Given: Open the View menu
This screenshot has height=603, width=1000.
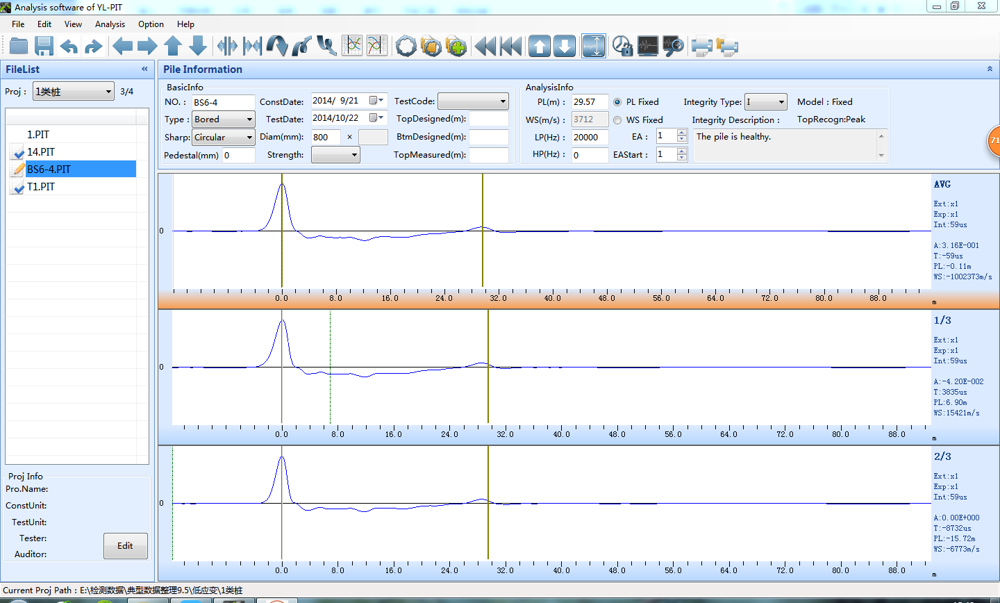Looking at the screenshot, I should coord(73,24).
